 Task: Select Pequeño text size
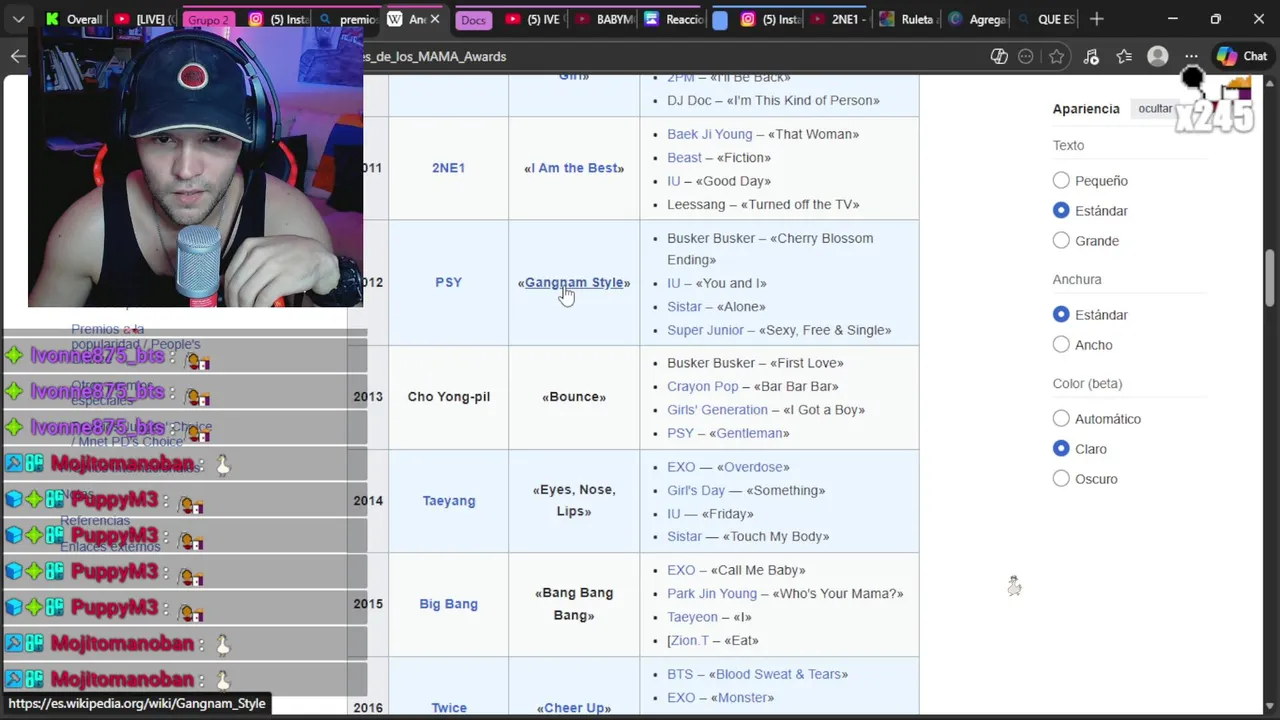[1061, 181]
